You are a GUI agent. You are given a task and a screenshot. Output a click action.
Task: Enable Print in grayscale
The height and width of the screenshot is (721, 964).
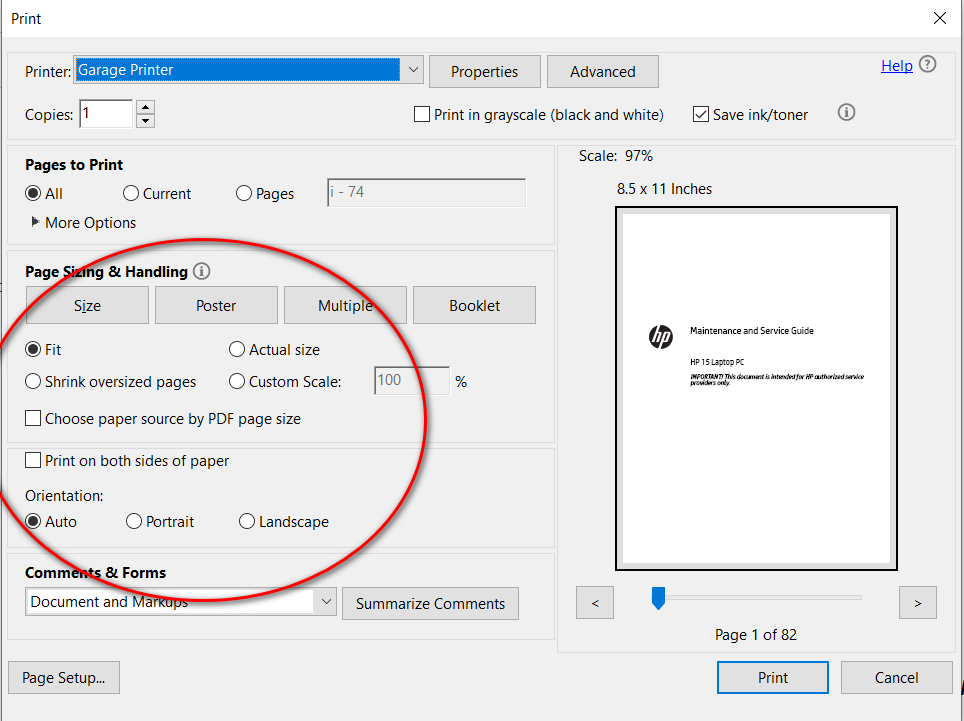click(421, 114)
